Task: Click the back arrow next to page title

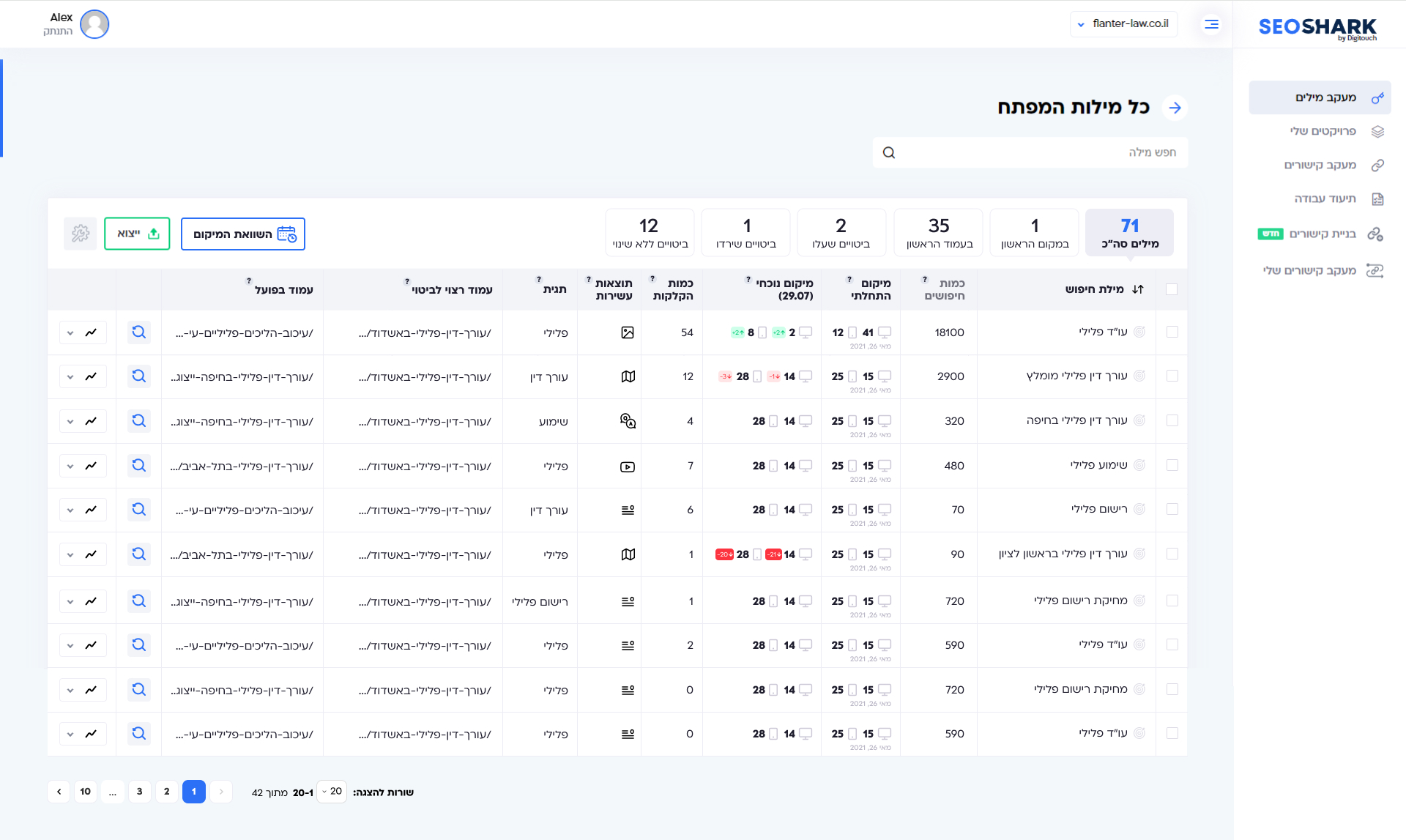Action: [1175, 108]
